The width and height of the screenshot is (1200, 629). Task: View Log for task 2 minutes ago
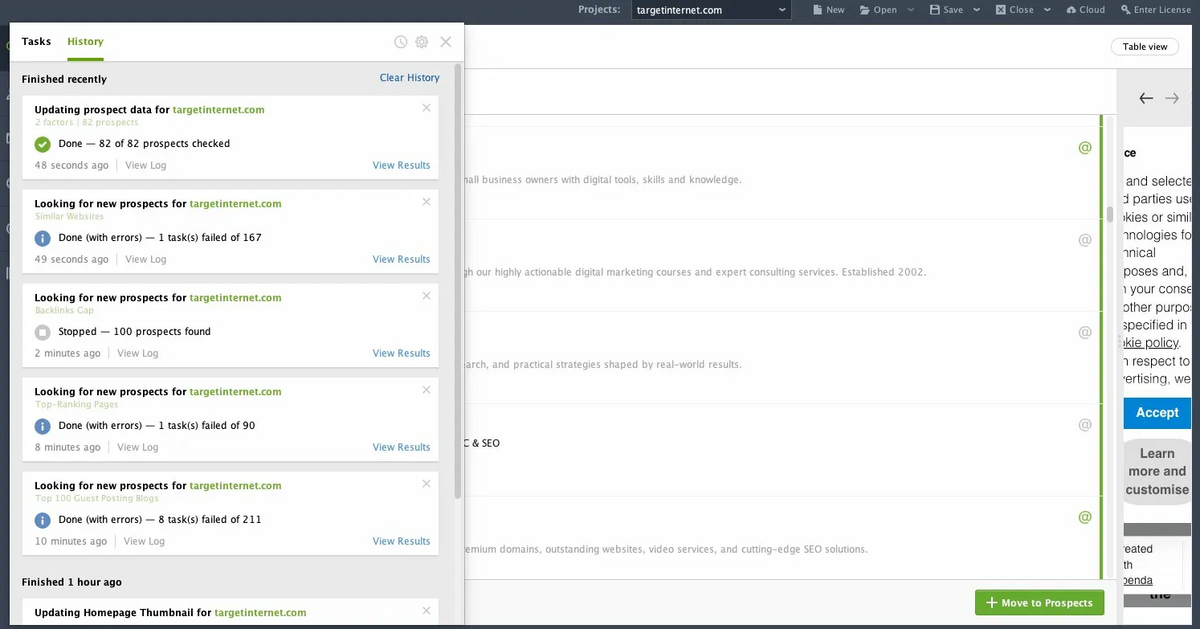[138, 353]
